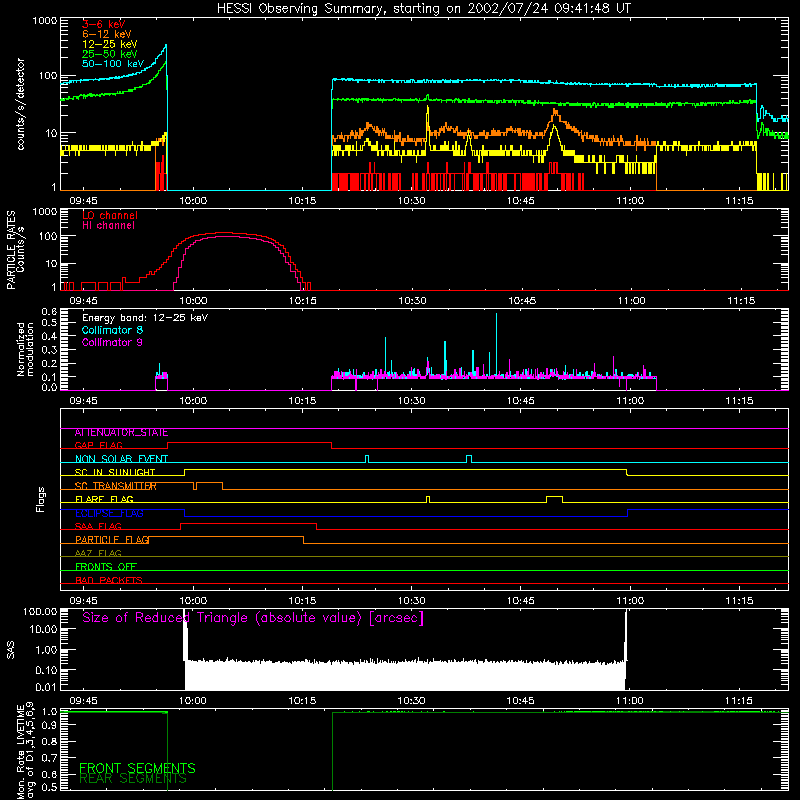800x800 pixels.
Task: Click the NON_SOLAR_EVENT flag label
Action: pos(121,459)
